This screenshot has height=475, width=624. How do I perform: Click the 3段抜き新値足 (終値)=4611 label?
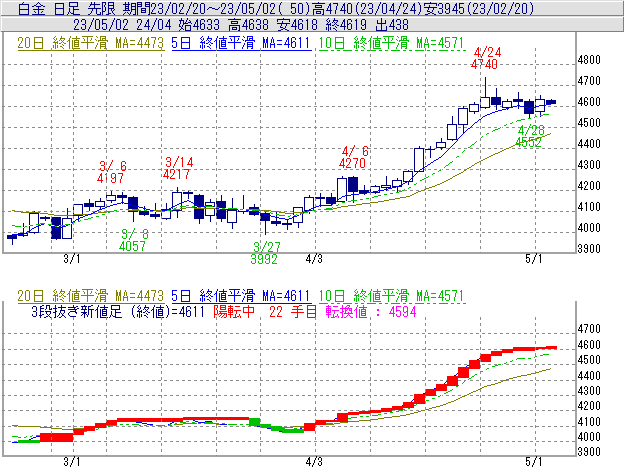click(118, 311)
